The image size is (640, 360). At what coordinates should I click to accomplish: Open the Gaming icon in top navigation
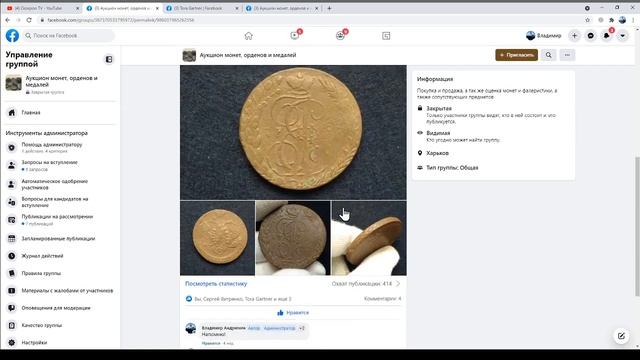click(x=386, y=36)
